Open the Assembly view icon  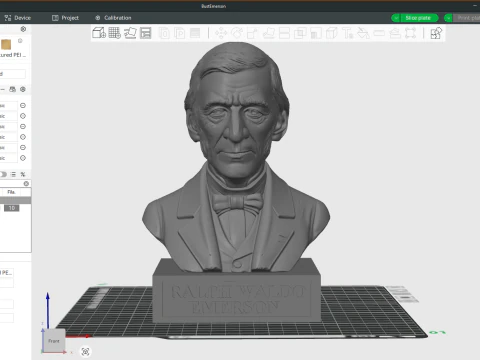(436, 33)
